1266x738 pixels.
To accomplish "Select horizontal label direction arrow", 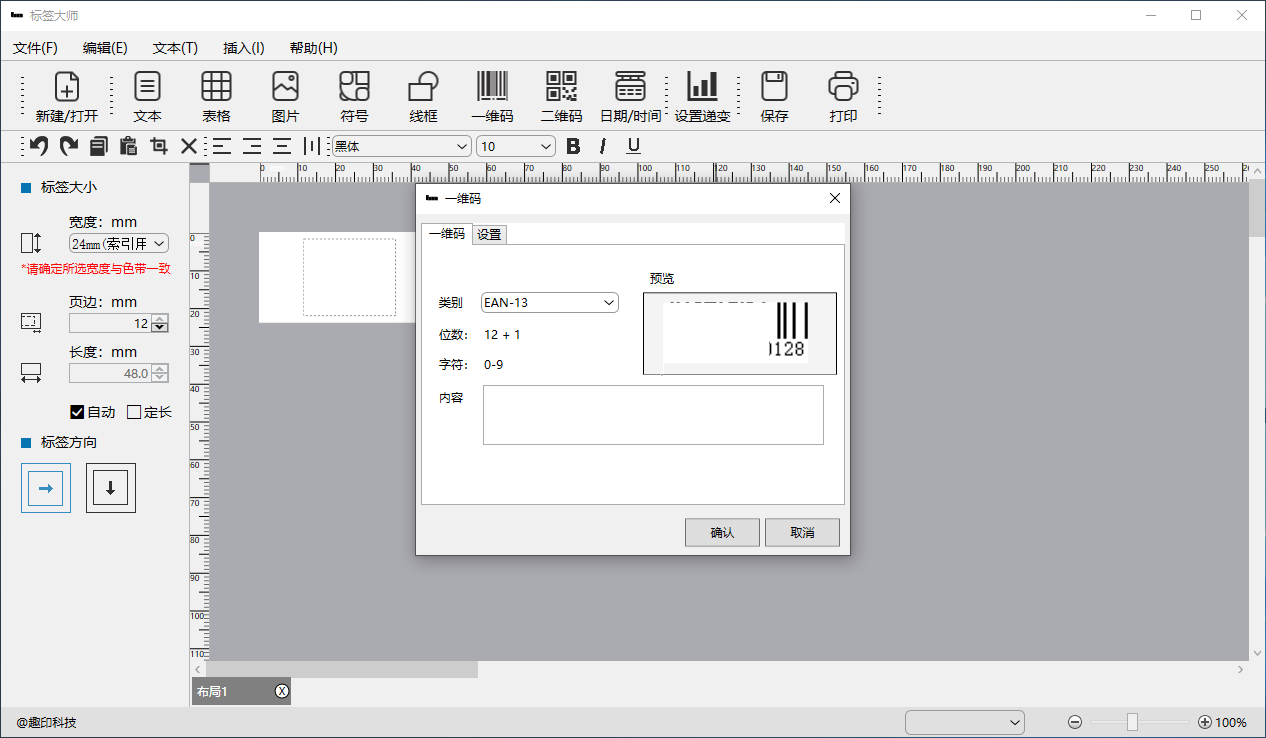I will click(46, 488).
